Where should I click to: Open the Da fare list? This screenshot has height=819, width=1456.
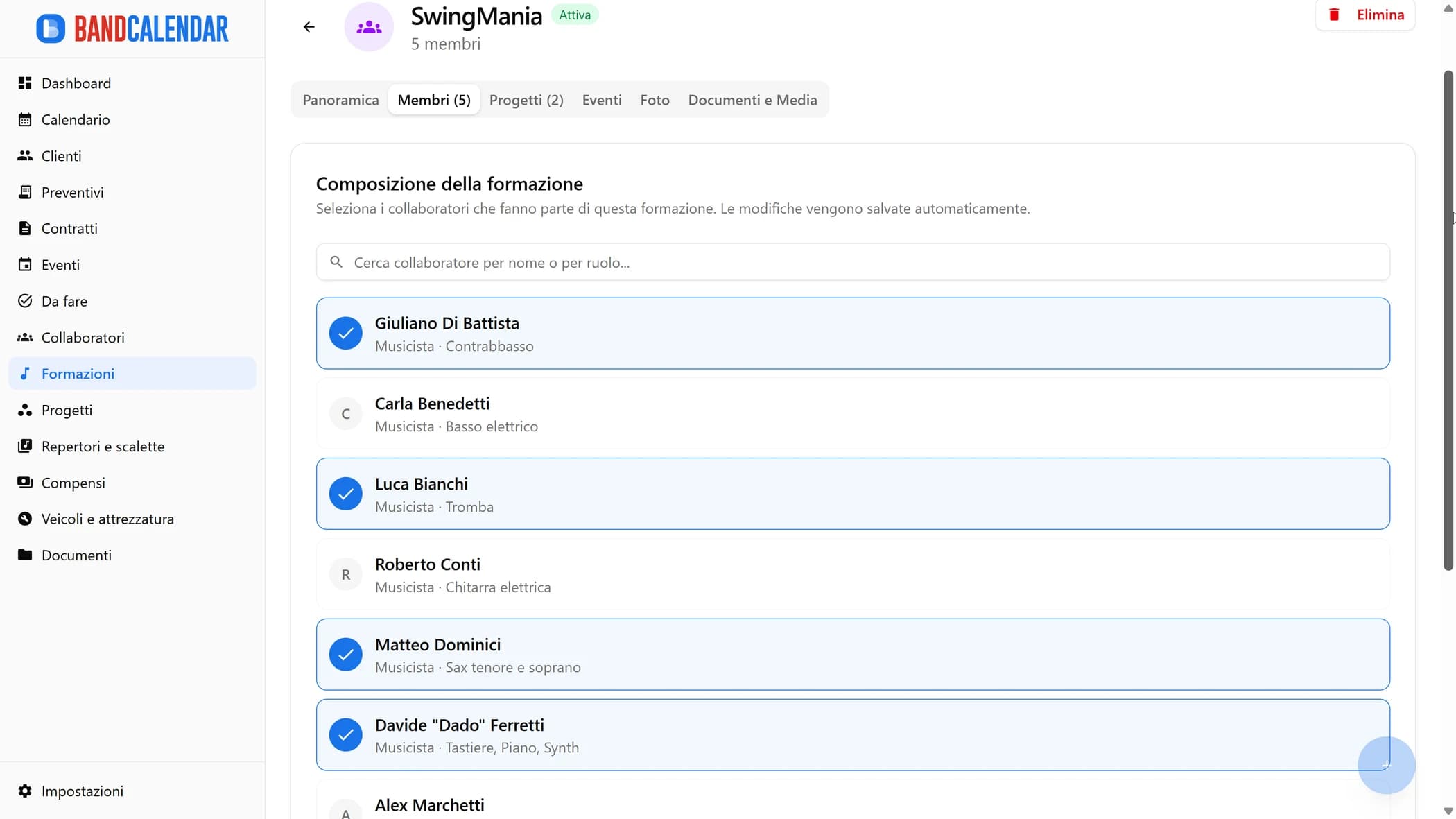[x=64, y=301]
